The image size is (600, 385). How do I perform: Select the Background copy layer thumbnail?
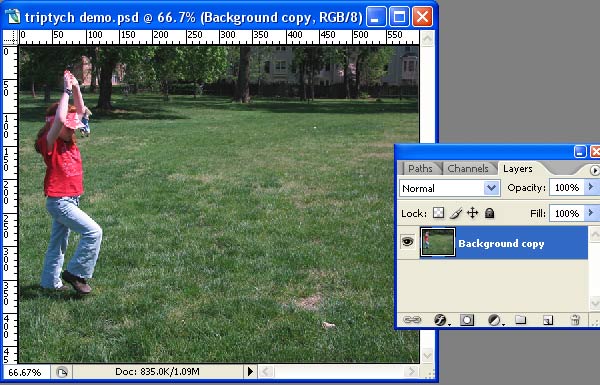pos(438,242)
